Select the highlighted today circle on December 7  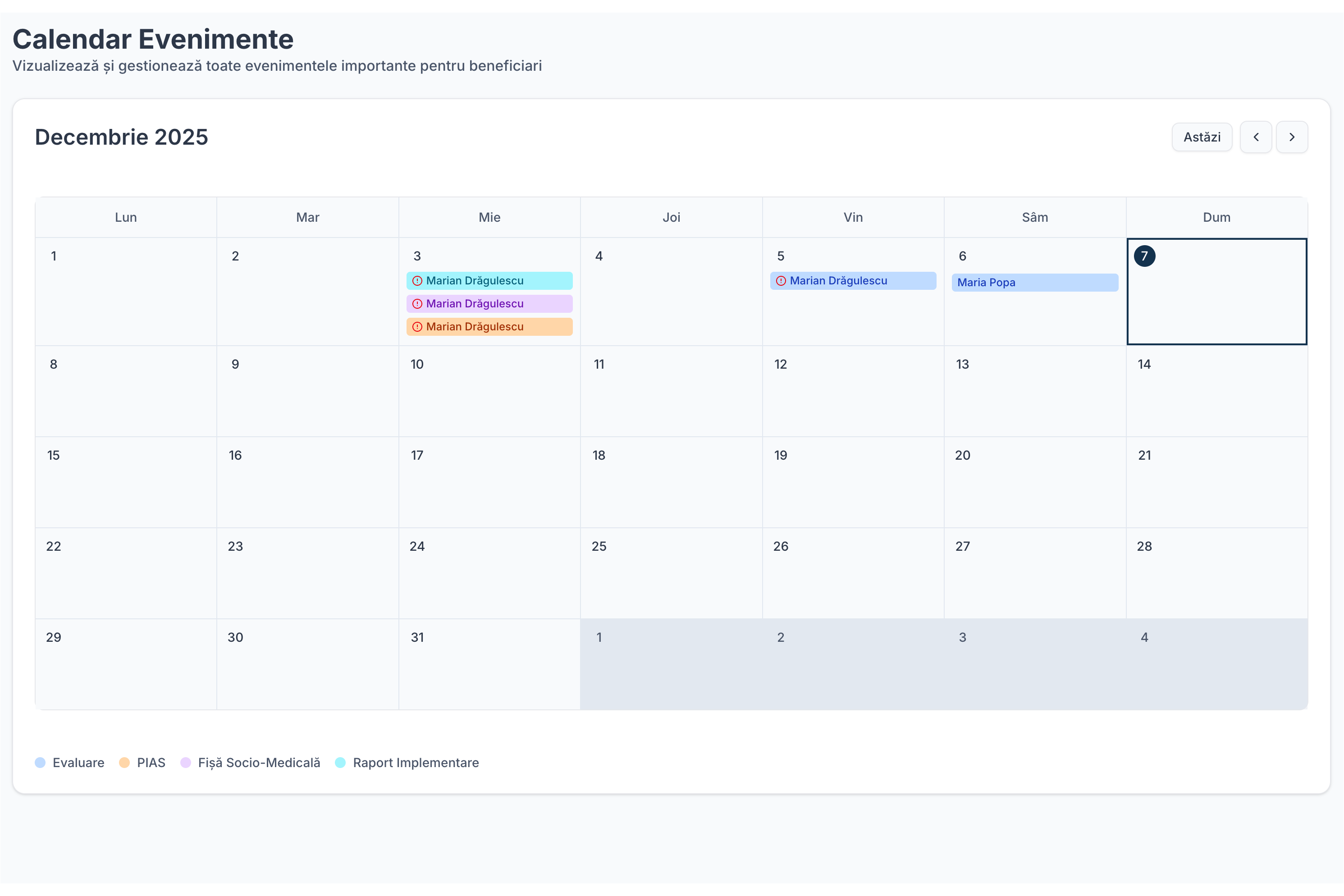[x=1145, y=256]
